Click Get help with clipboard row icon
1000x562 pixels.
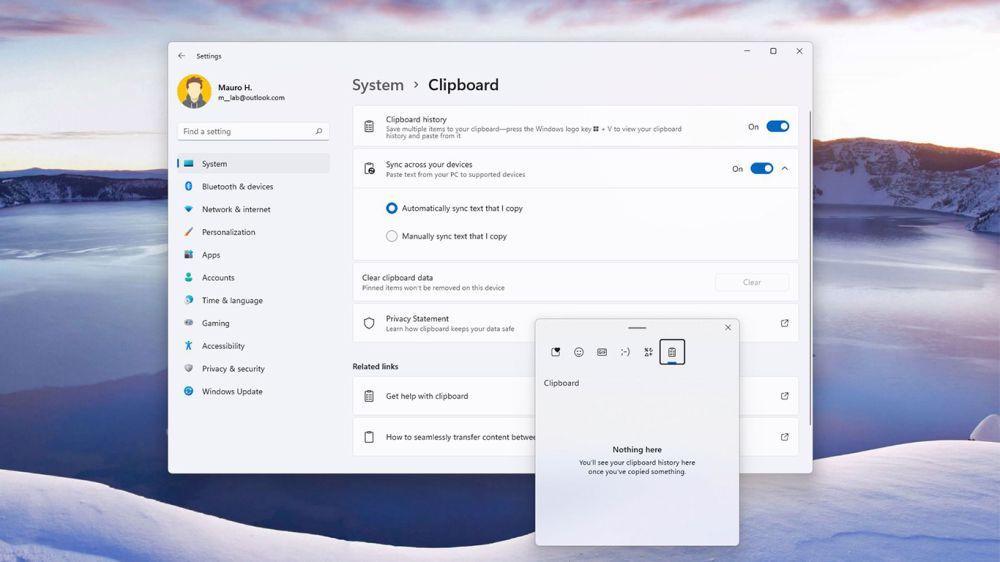click(369, 396)
